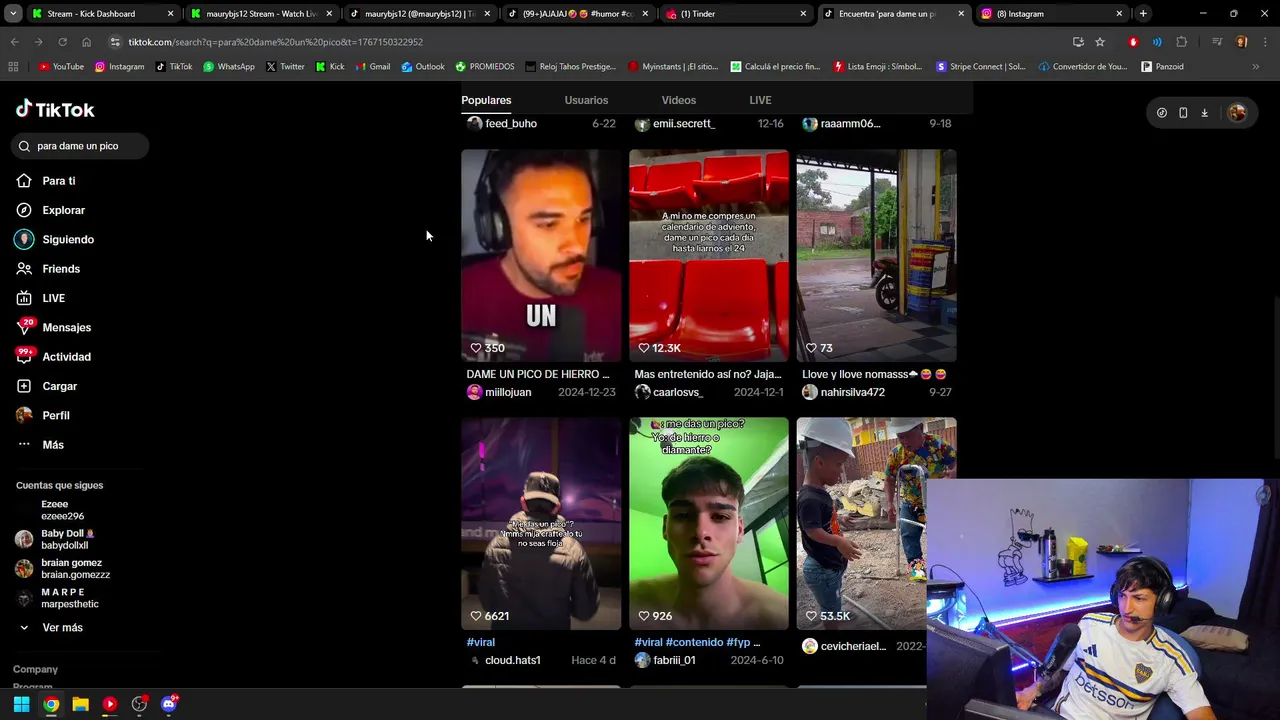Image resolution: width=1280 pixels, height=720 pixels.
Task: Switch to Stream - Kick Dashboard tab
Action: point(103,14)
